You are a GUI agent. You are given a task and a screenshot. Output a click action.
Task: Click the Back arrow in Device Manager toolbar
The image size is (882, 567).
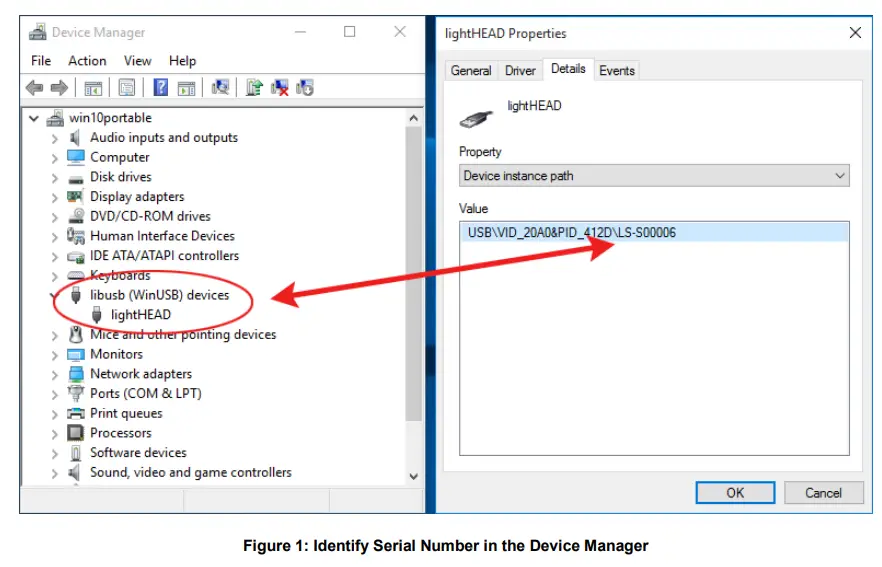point(35,88)
